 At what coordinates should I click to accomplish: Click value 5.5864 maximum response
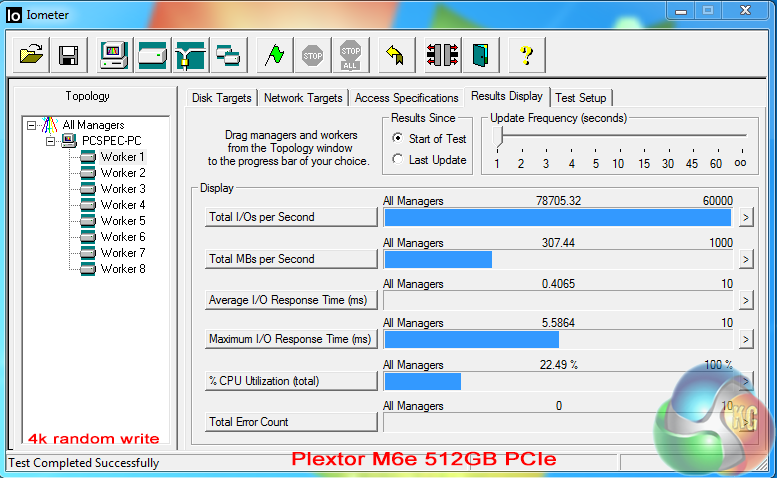coord(558,323)
